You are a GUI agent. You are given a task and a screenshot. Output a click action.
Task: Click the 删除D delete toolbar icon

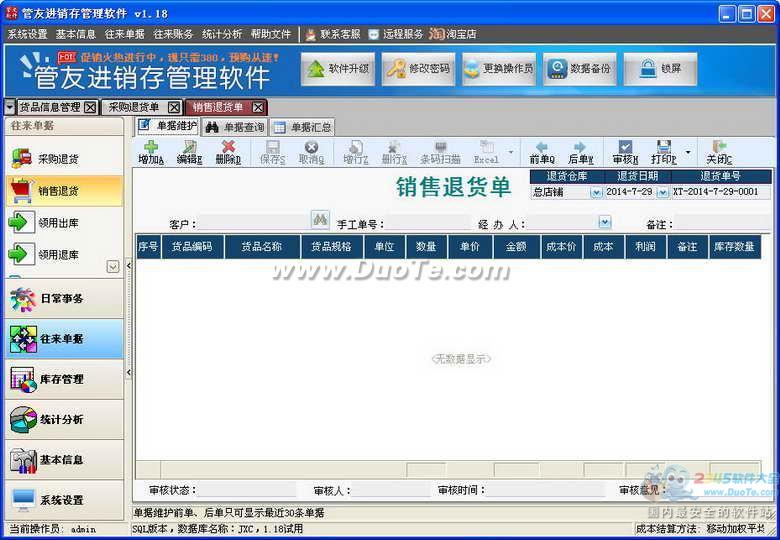(x=228, y=152)
